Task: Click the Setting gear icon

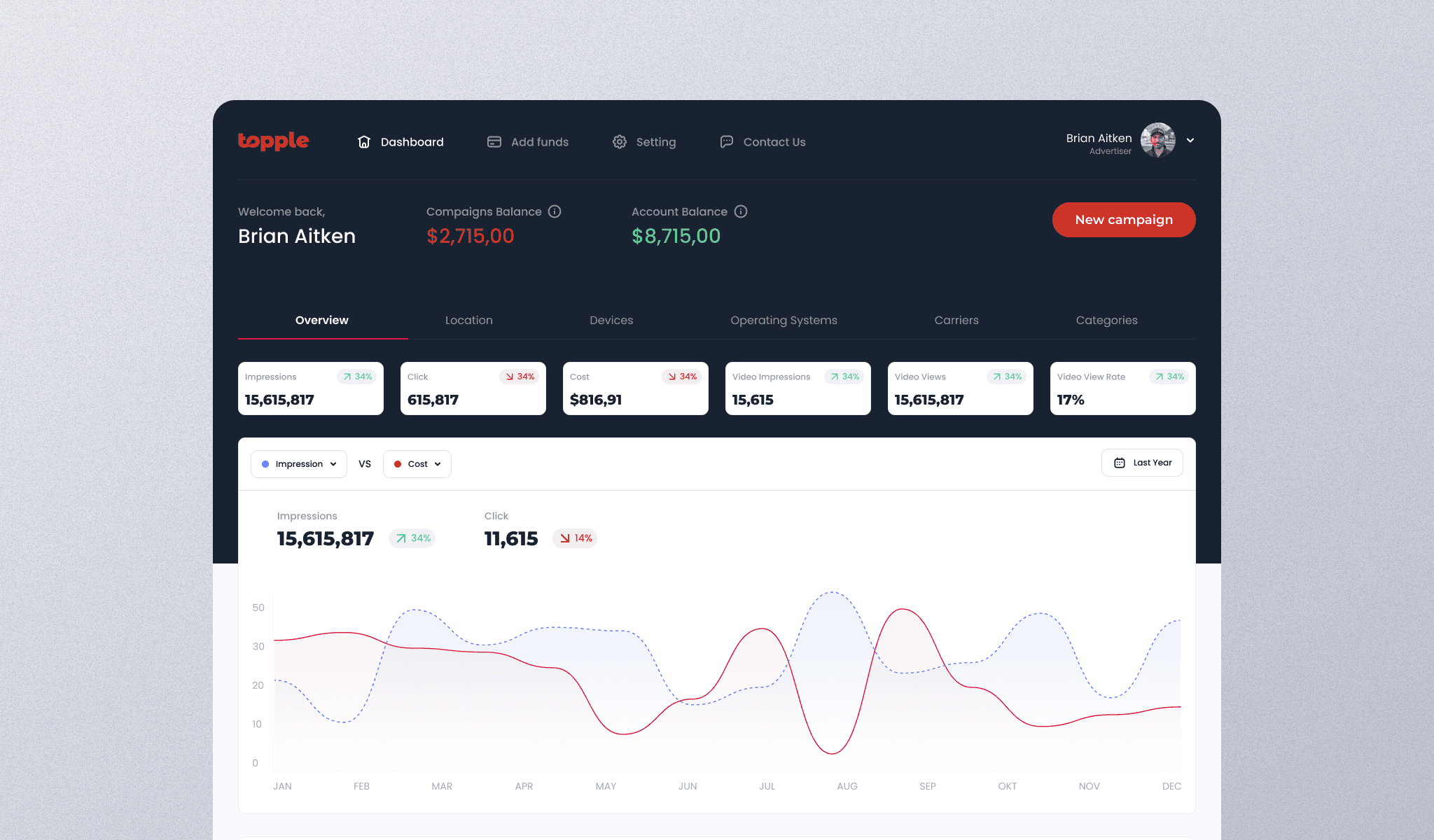Action: click(x=620, y=142)
